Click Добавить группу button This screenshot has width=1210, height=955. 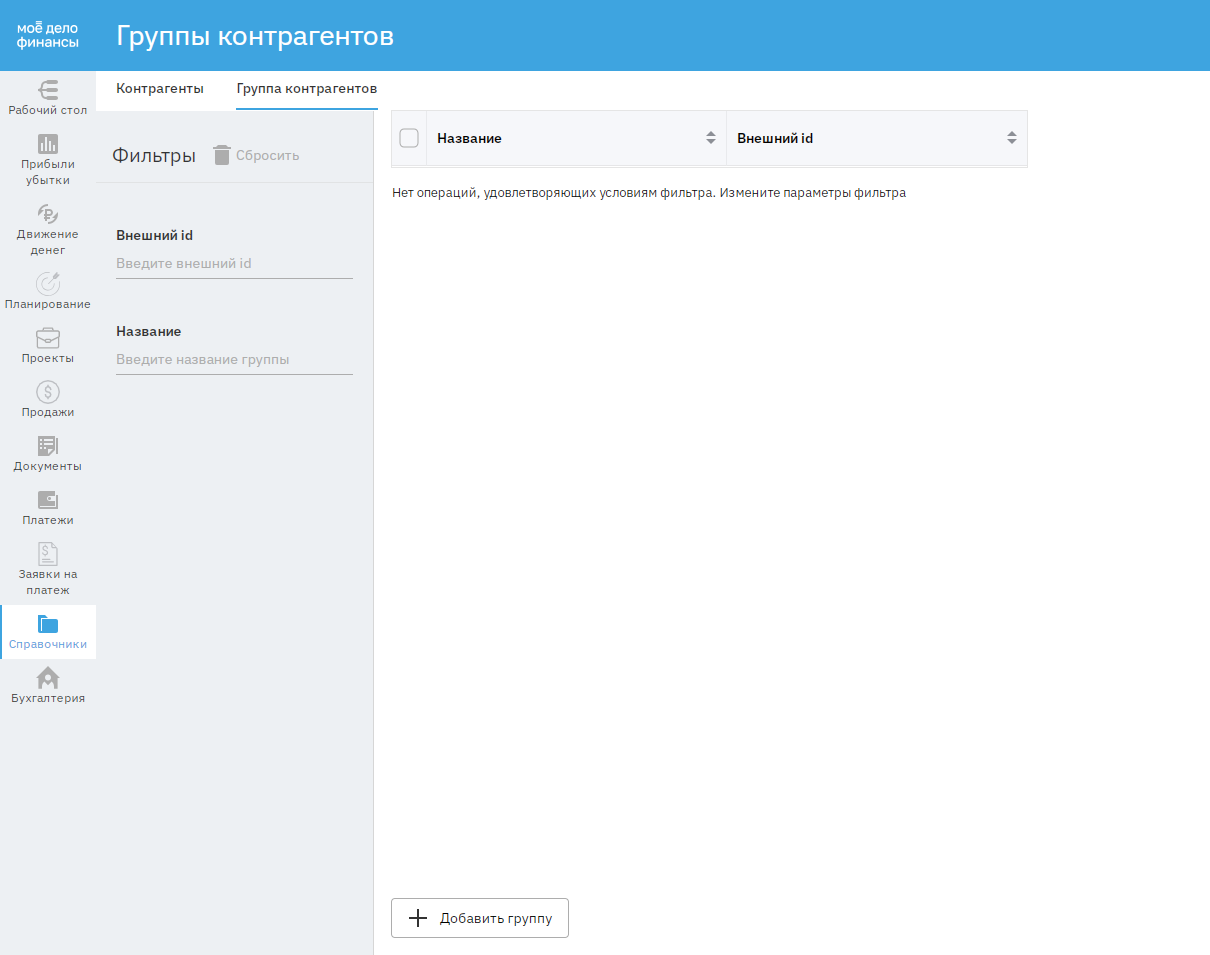coord(480,918)
